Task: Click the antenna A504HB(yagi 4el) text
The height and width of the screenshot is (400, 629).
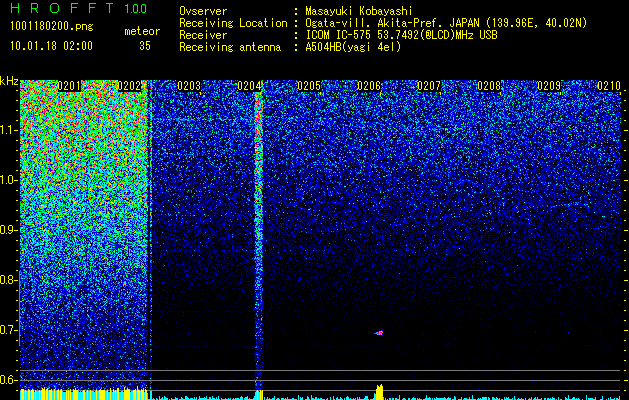Action: pos(353,47)
